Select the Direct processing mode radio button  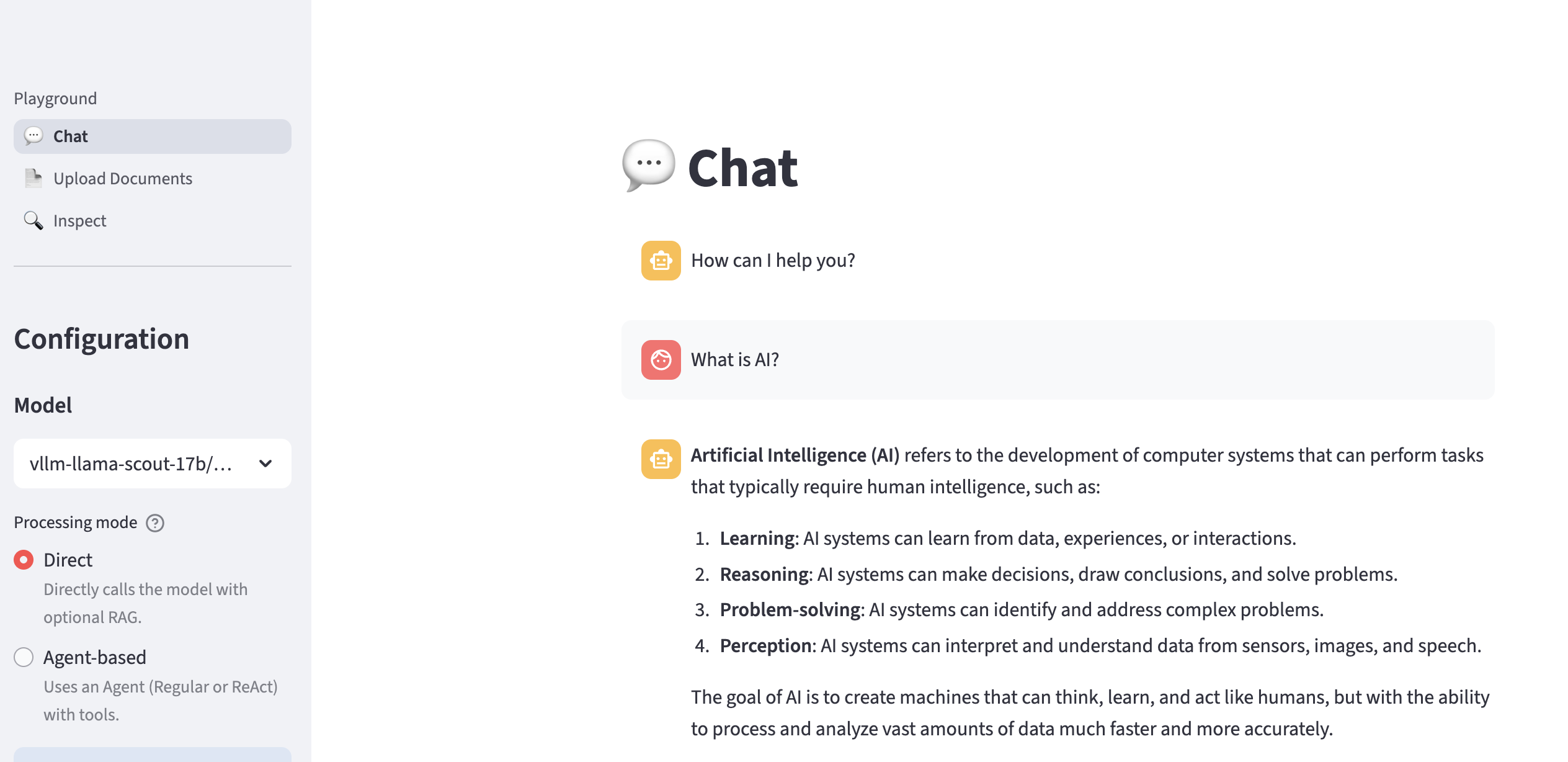coord(24,560)
